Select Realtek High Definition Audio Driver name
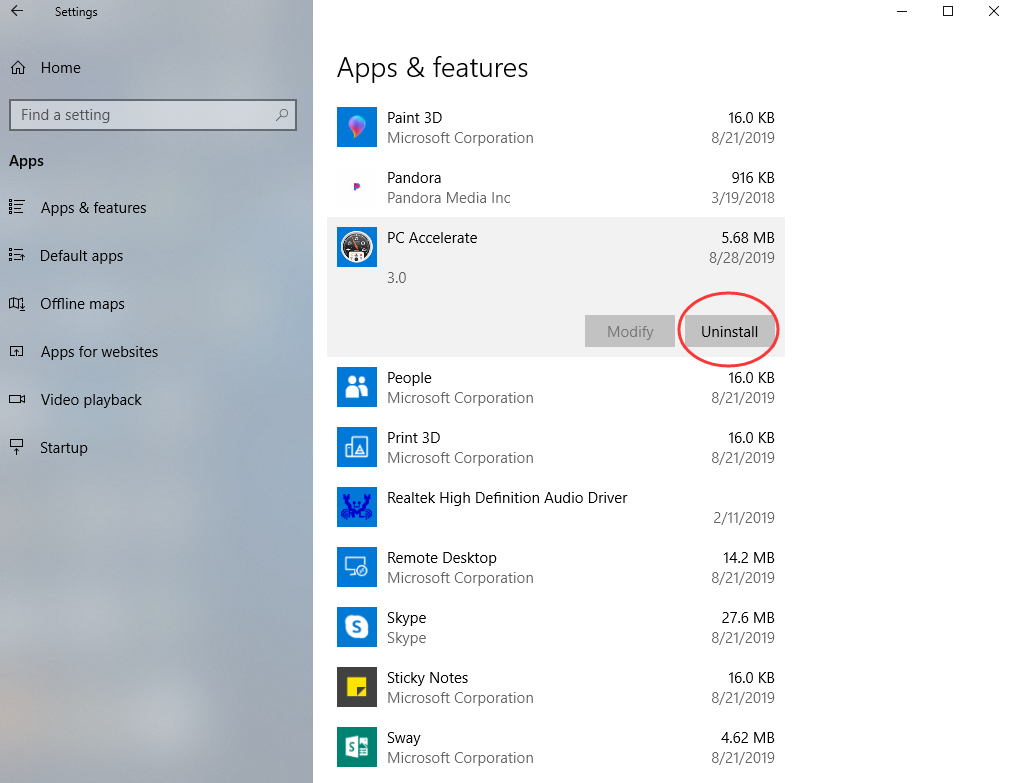 click(x=507, y=498)
